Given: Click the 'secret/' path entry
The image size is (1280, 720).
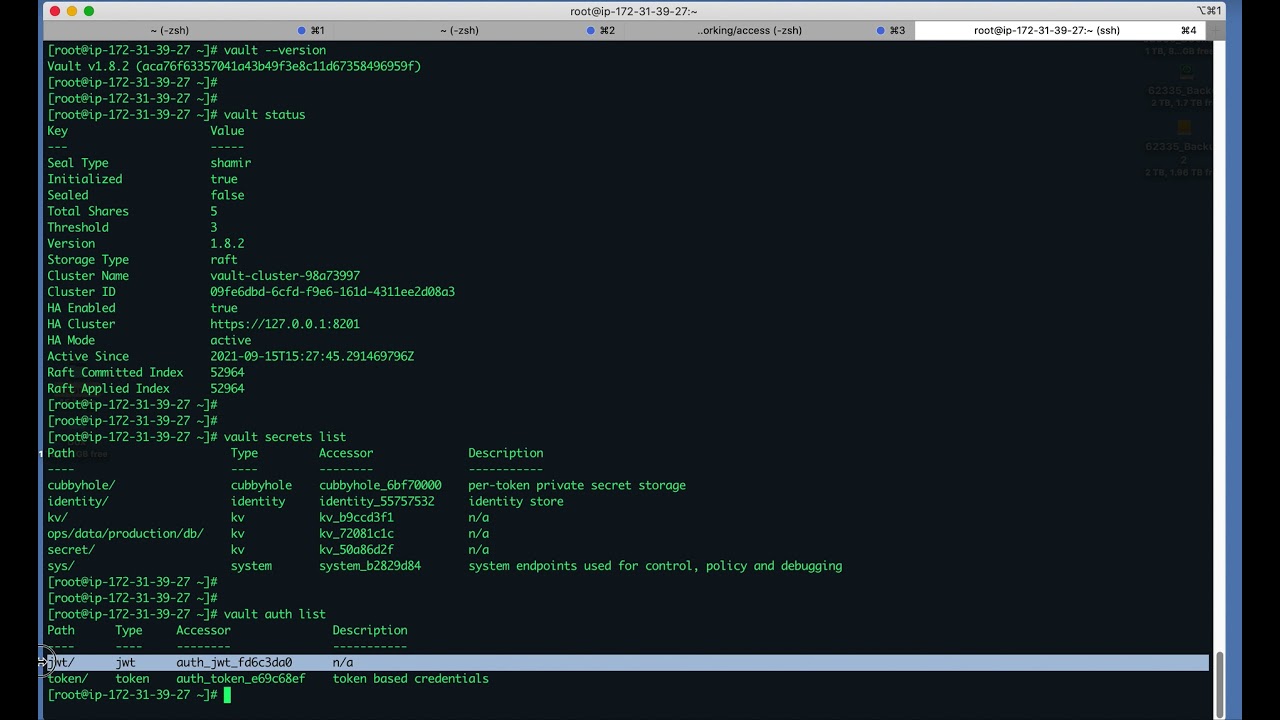Looking at the screenshot, I should (x=71, y=550).
